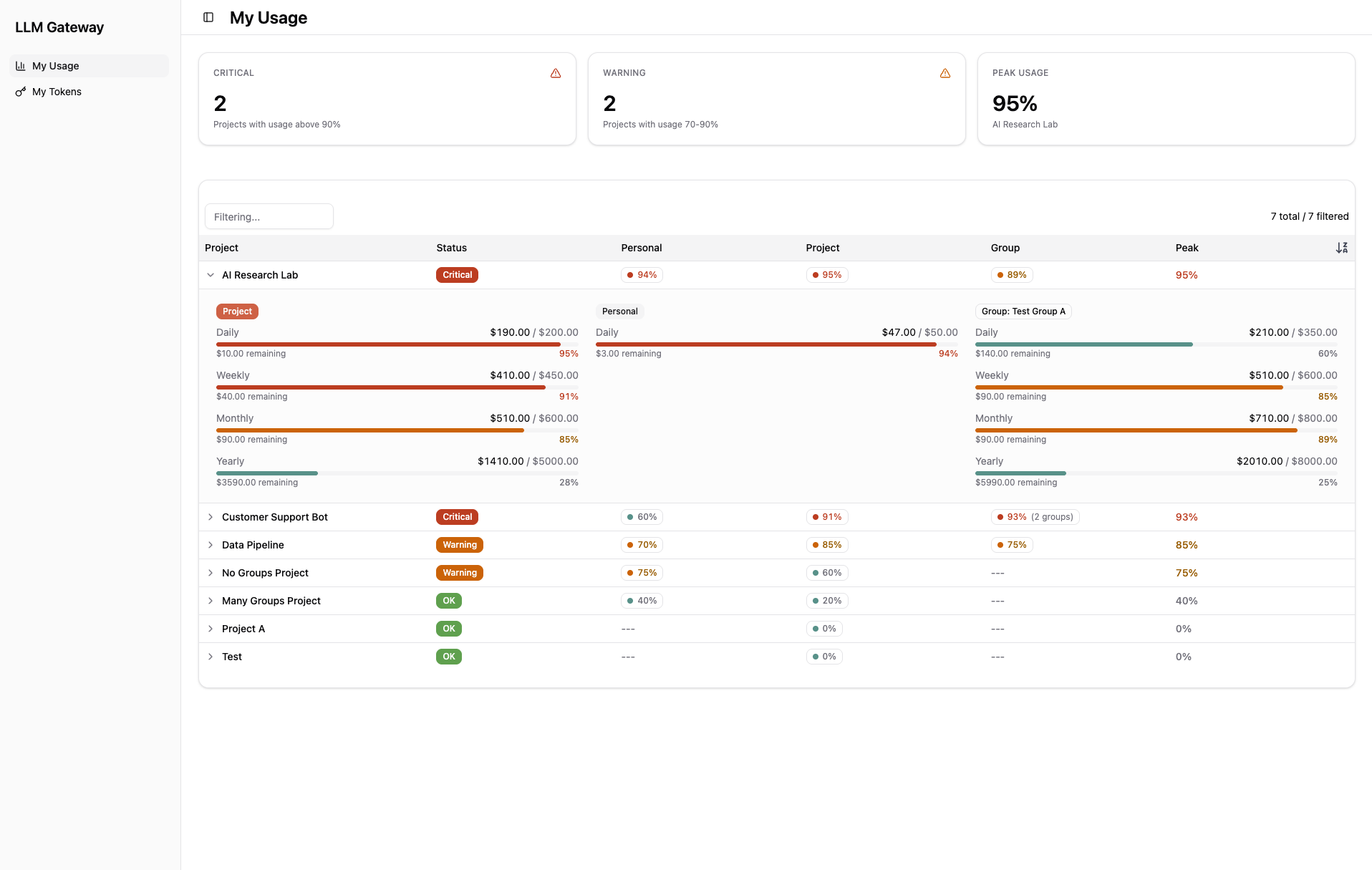Click the Warning card alert triangle icon
Viewport: 1372px width, 870px height.
tap(945, 73)
